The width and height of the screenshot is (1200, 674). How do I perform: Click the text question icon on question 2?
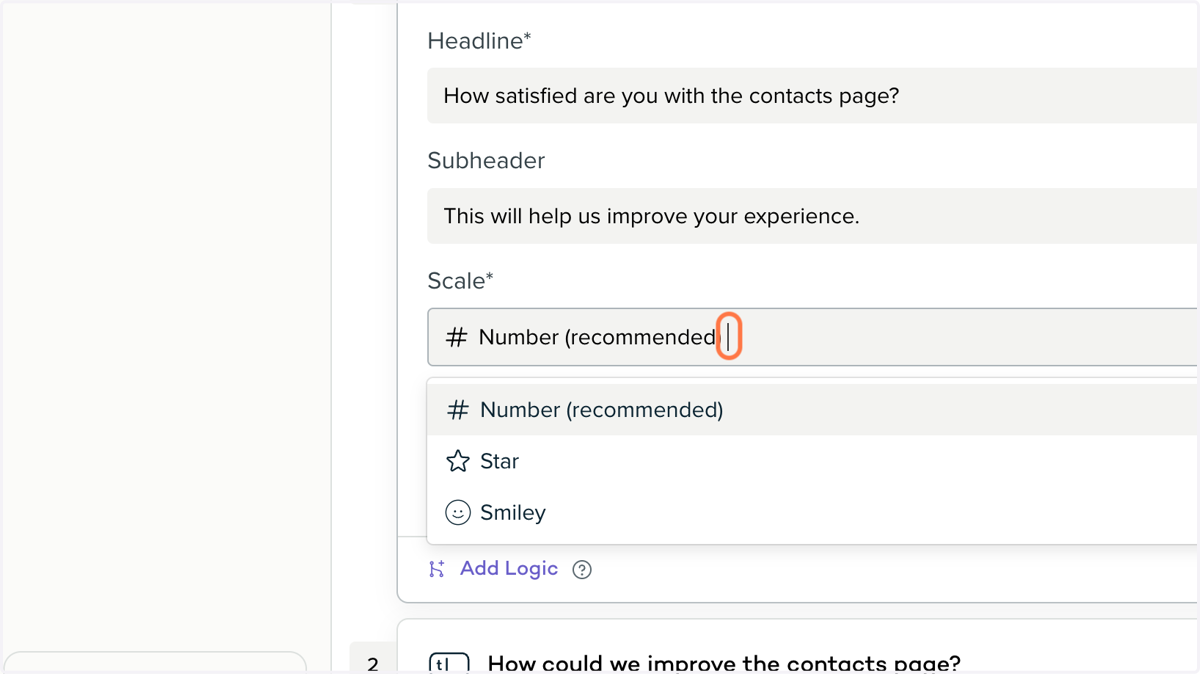point(449,663)
